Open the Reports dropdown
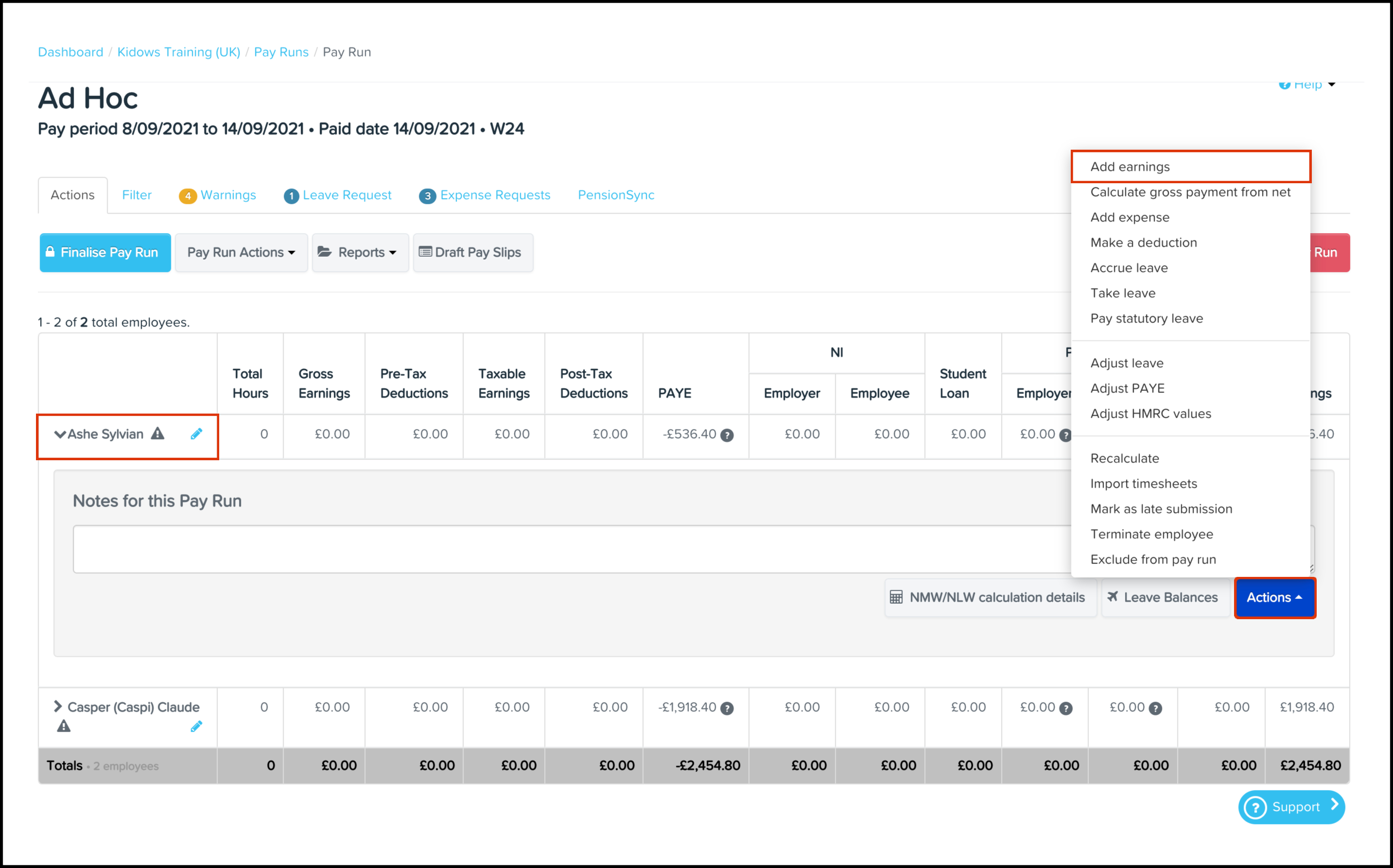 click(360, 253)
